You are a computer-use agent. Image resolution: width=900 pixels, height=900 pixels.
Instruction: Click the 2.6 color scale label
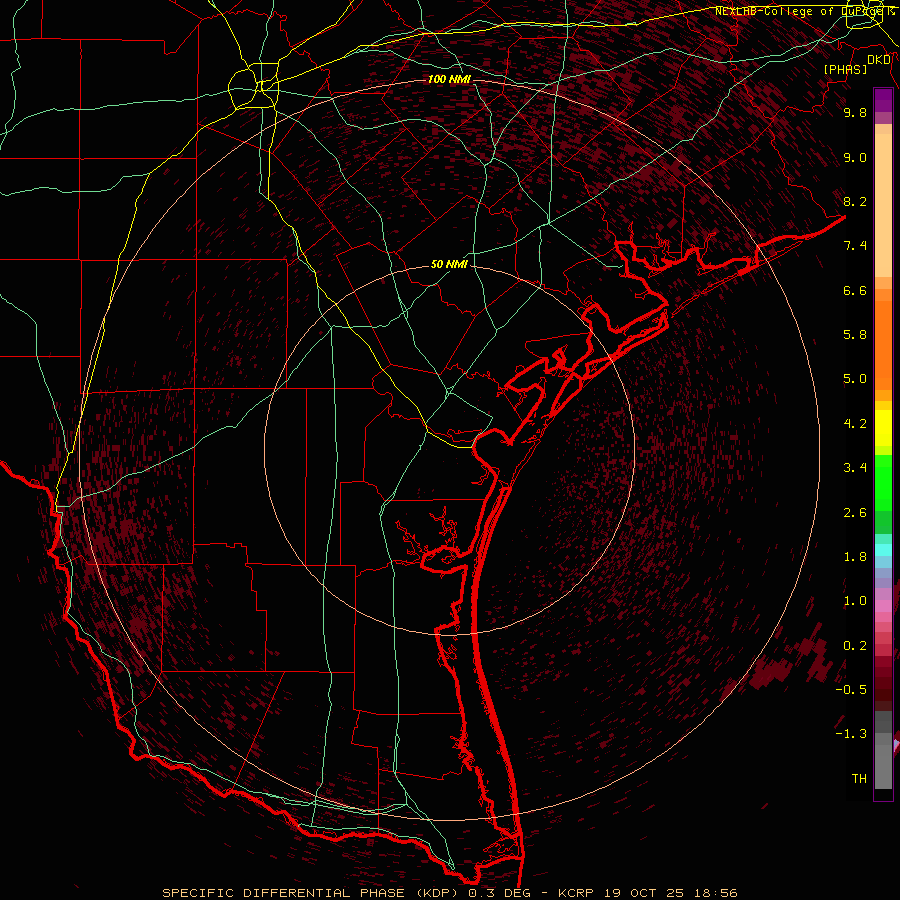click(855, 513)
